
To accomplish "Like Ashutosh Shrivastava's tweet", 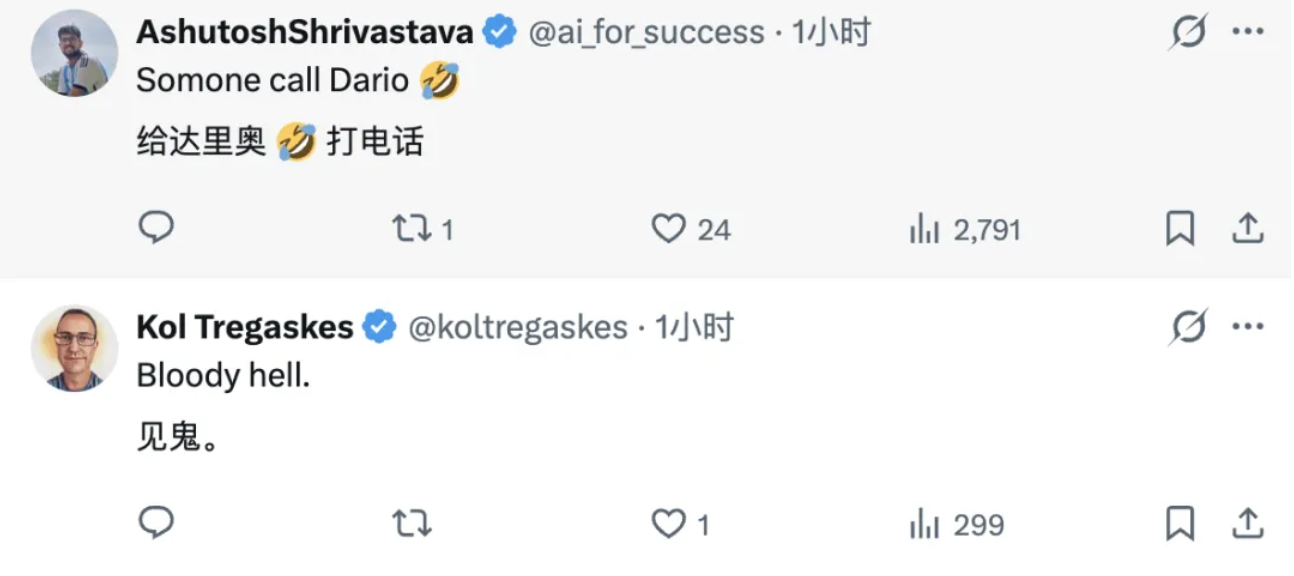I will tap(667, 230).
